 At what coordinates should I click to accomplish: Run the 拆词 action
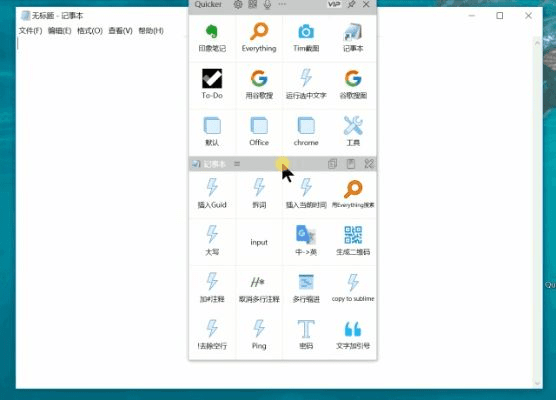tap(259, 194)
